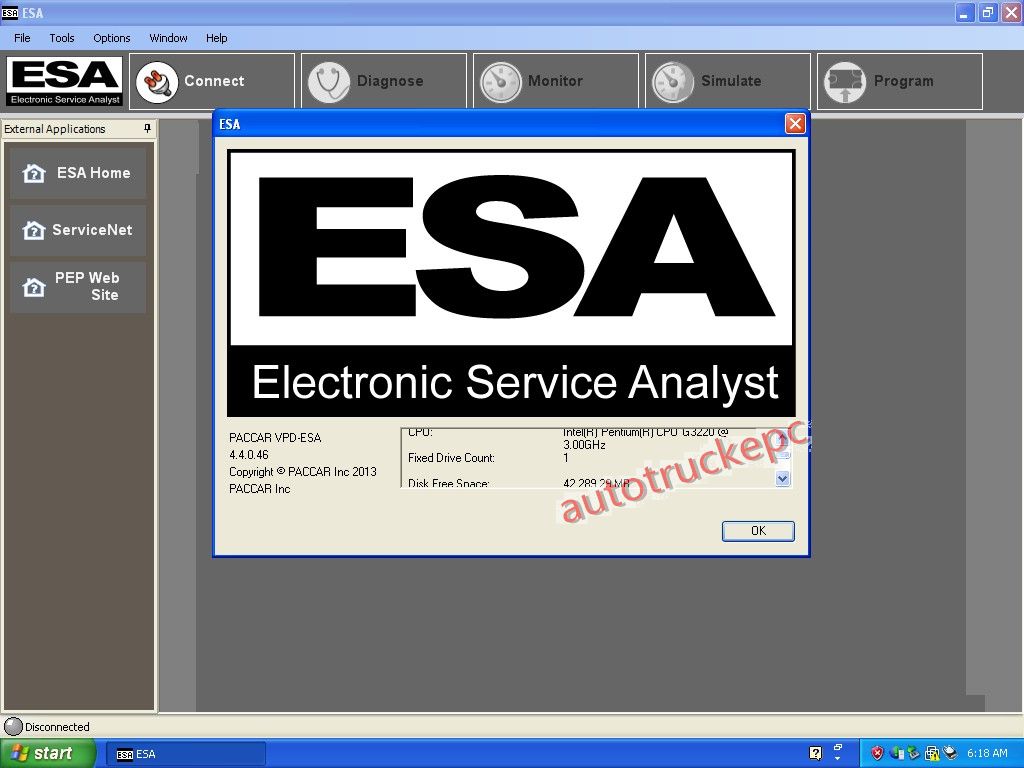This screenshot has width=1024, height=768.
Task: Click the PEP Web Site house icon
Action: point(34,287)
